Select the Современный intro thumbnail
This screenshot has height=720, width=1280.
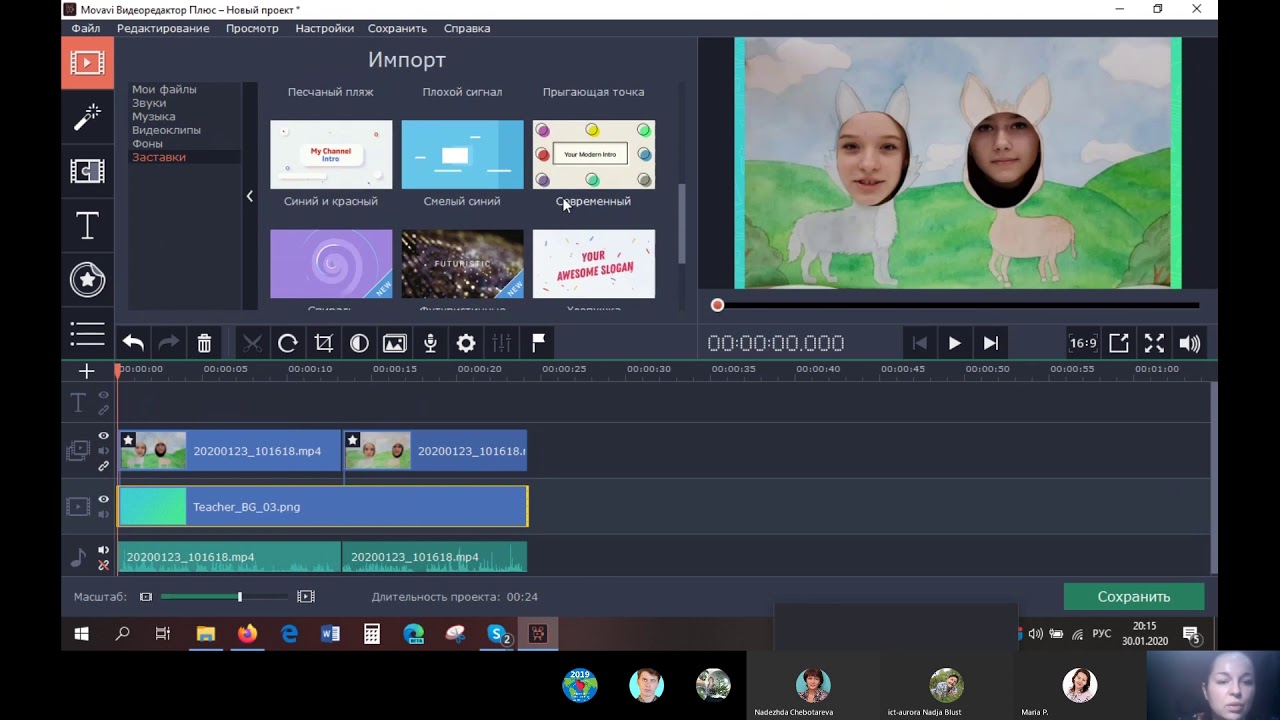pos(594,154)
